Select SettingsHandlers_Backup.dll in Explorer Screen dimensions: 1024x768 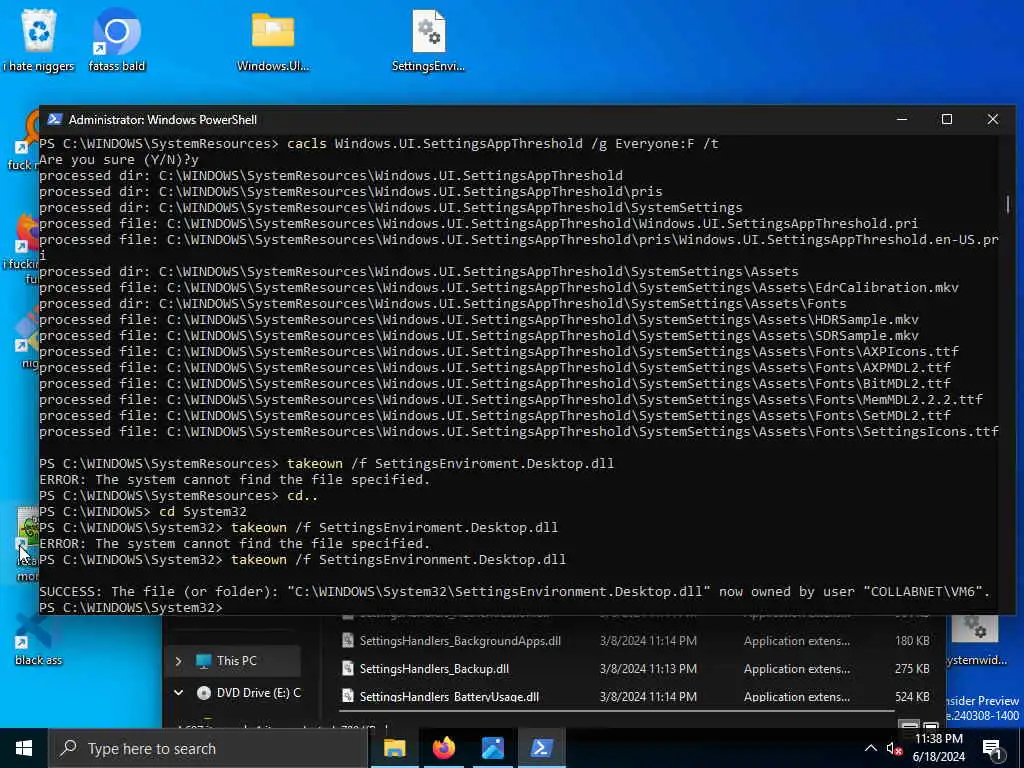434,669
